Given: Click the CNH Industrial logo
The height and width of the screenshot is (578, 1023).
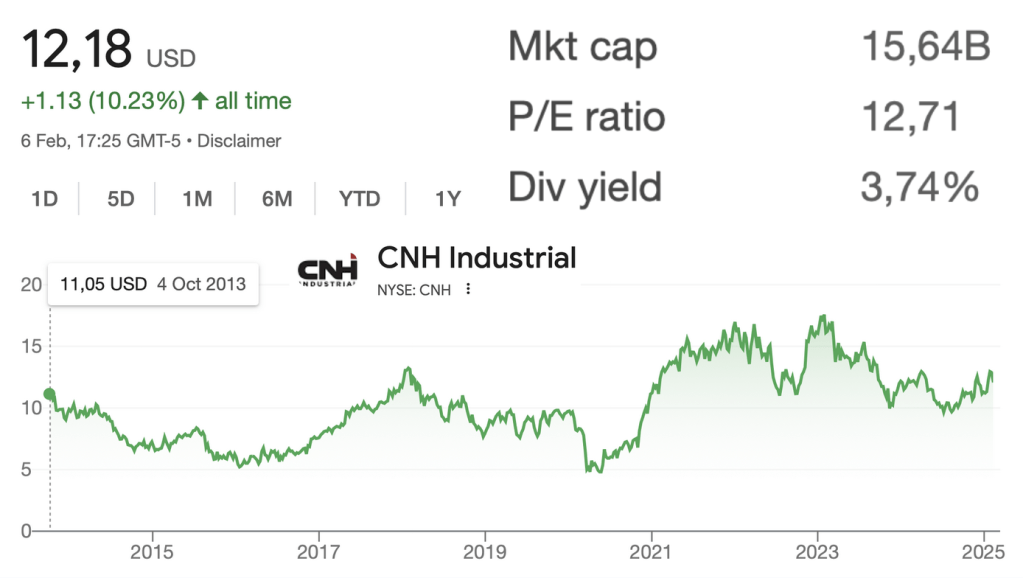Looking at the screenshot, I should point(329,273).
